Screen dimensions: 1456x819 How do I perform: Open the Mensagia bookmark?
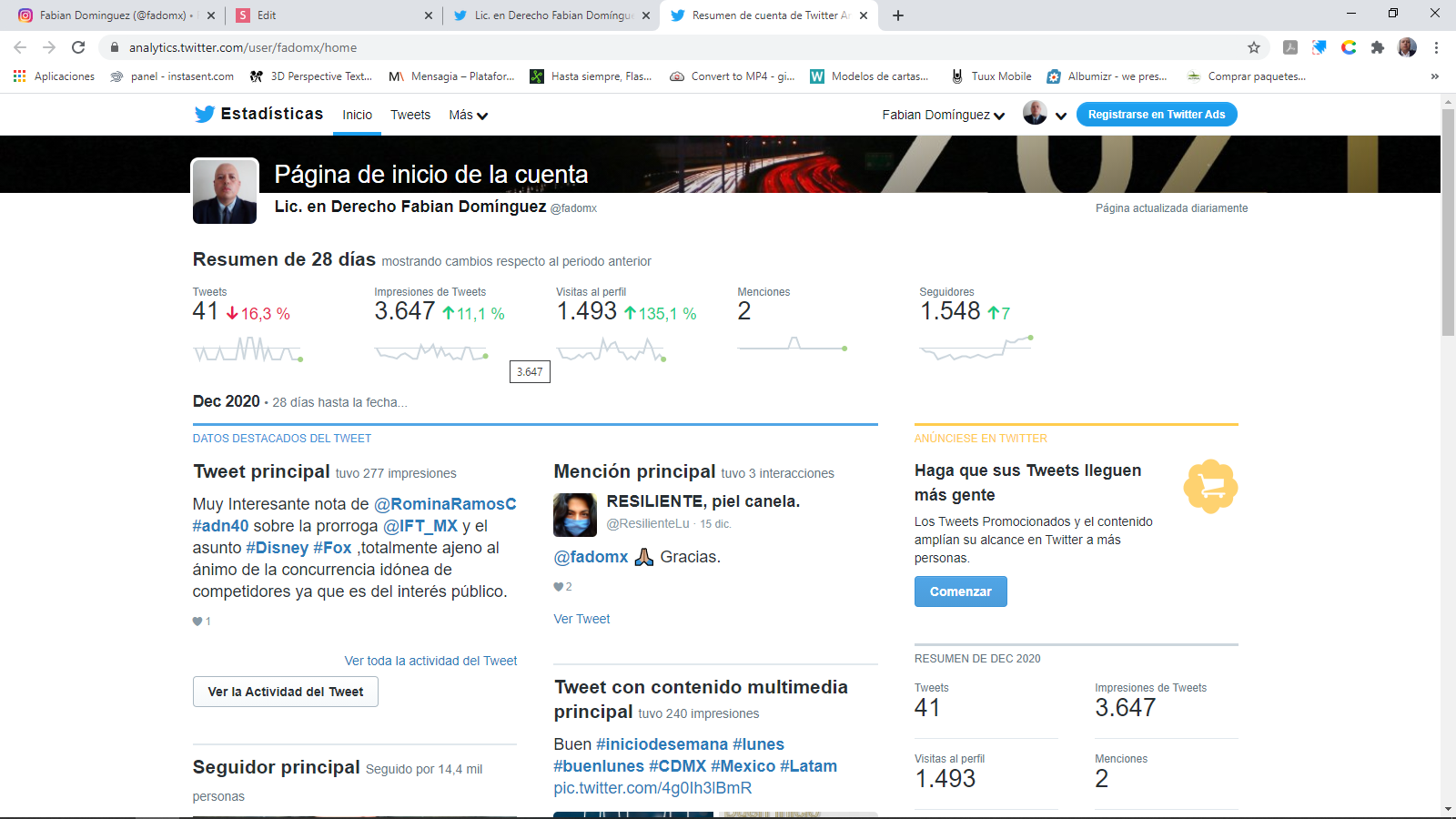[x=451, y=76]
